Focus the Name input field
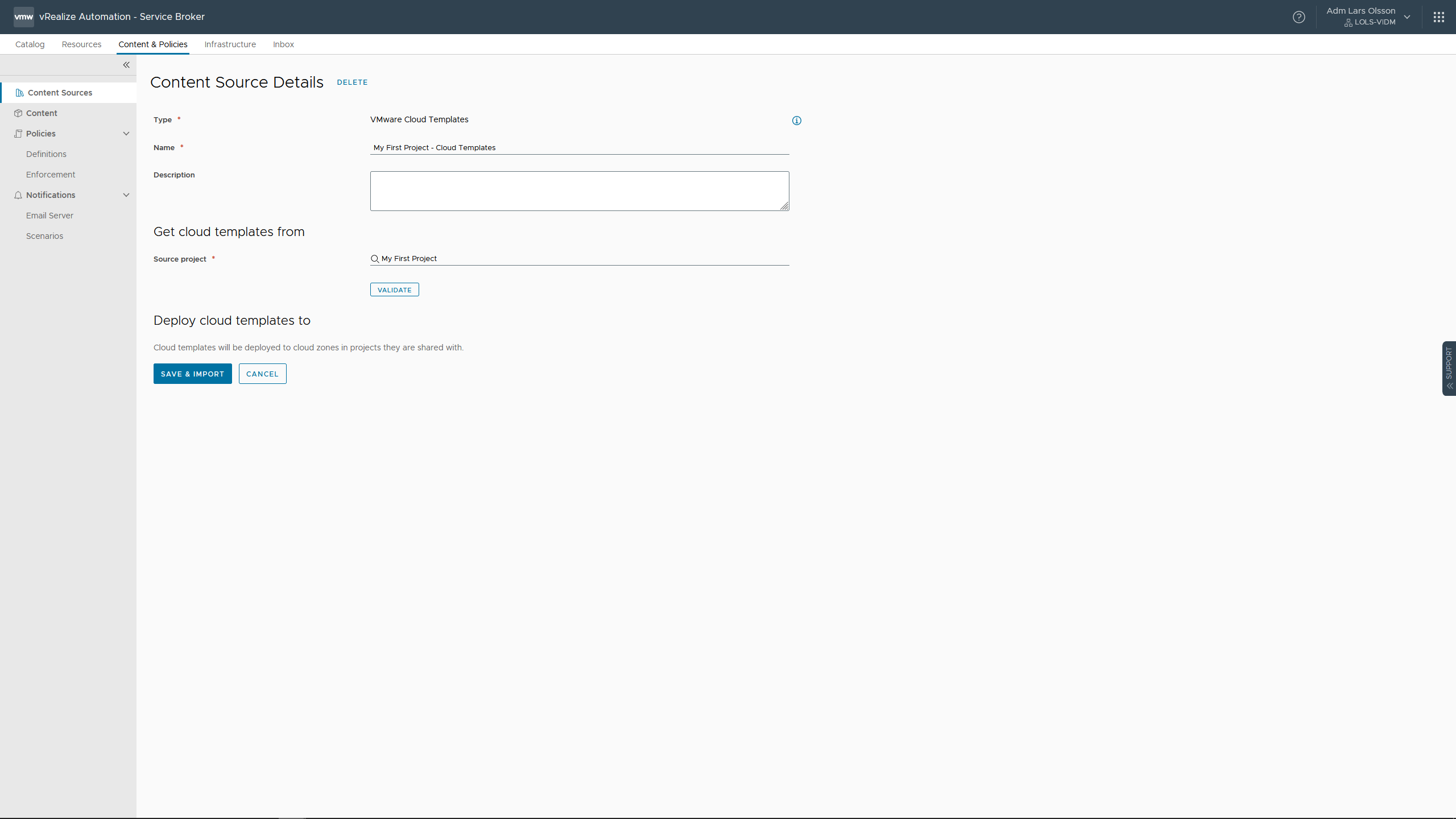This screenshot has height=819, width=1456. (580, 147)
